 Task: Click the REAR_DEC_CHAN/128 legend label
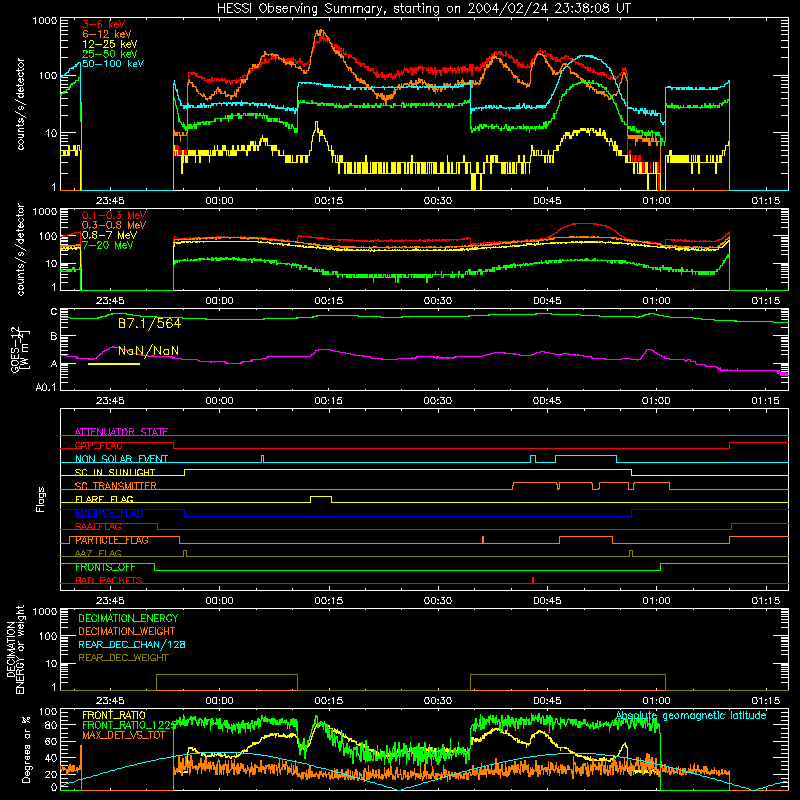pos(132,644)
